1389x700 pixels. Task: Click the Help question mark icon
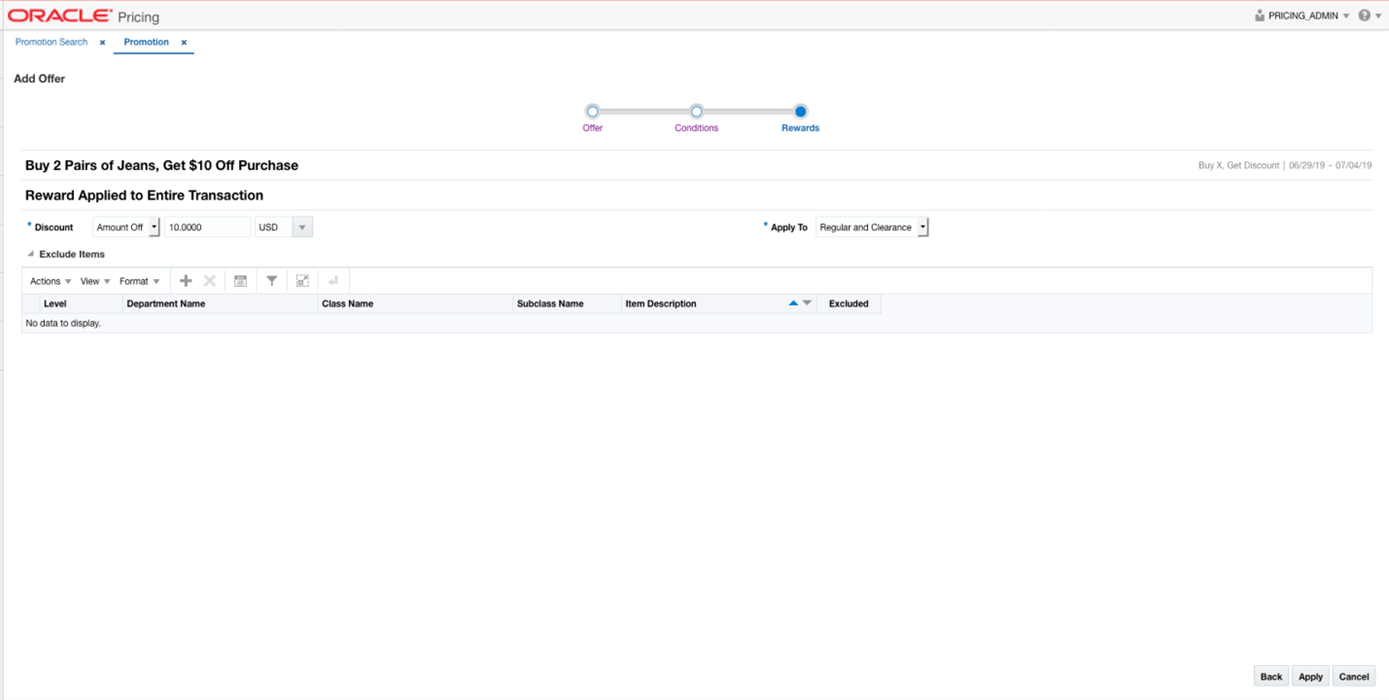1364,16
